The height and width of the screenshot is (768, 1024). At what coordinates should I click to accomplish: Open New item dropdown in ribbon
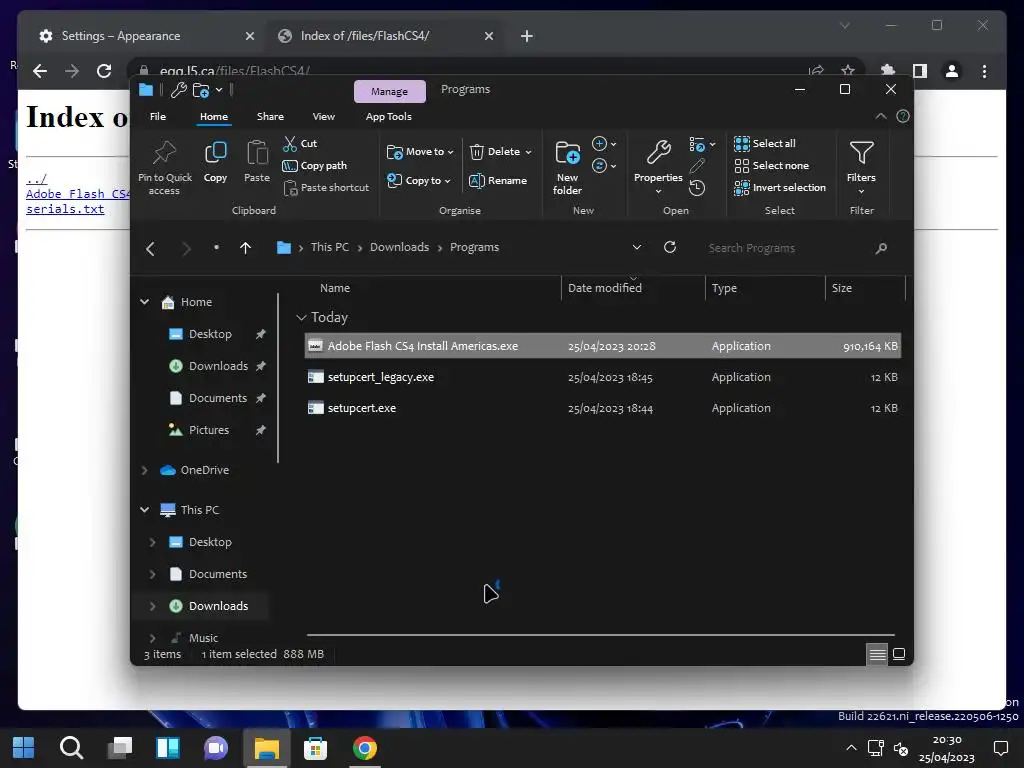(x=603, y=144)
